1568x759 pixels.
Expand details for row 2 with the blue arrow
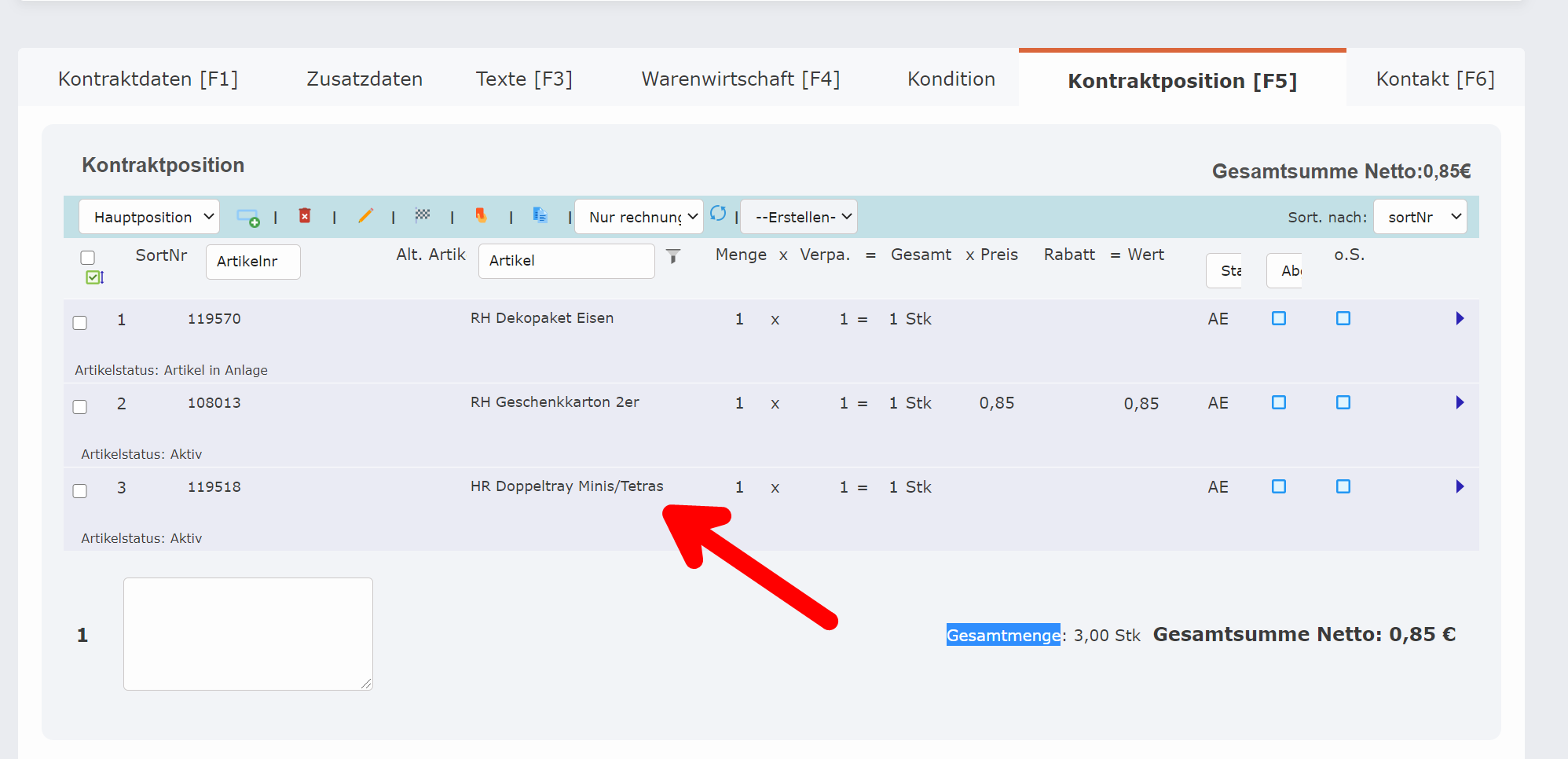click(x=1460, y=402)
